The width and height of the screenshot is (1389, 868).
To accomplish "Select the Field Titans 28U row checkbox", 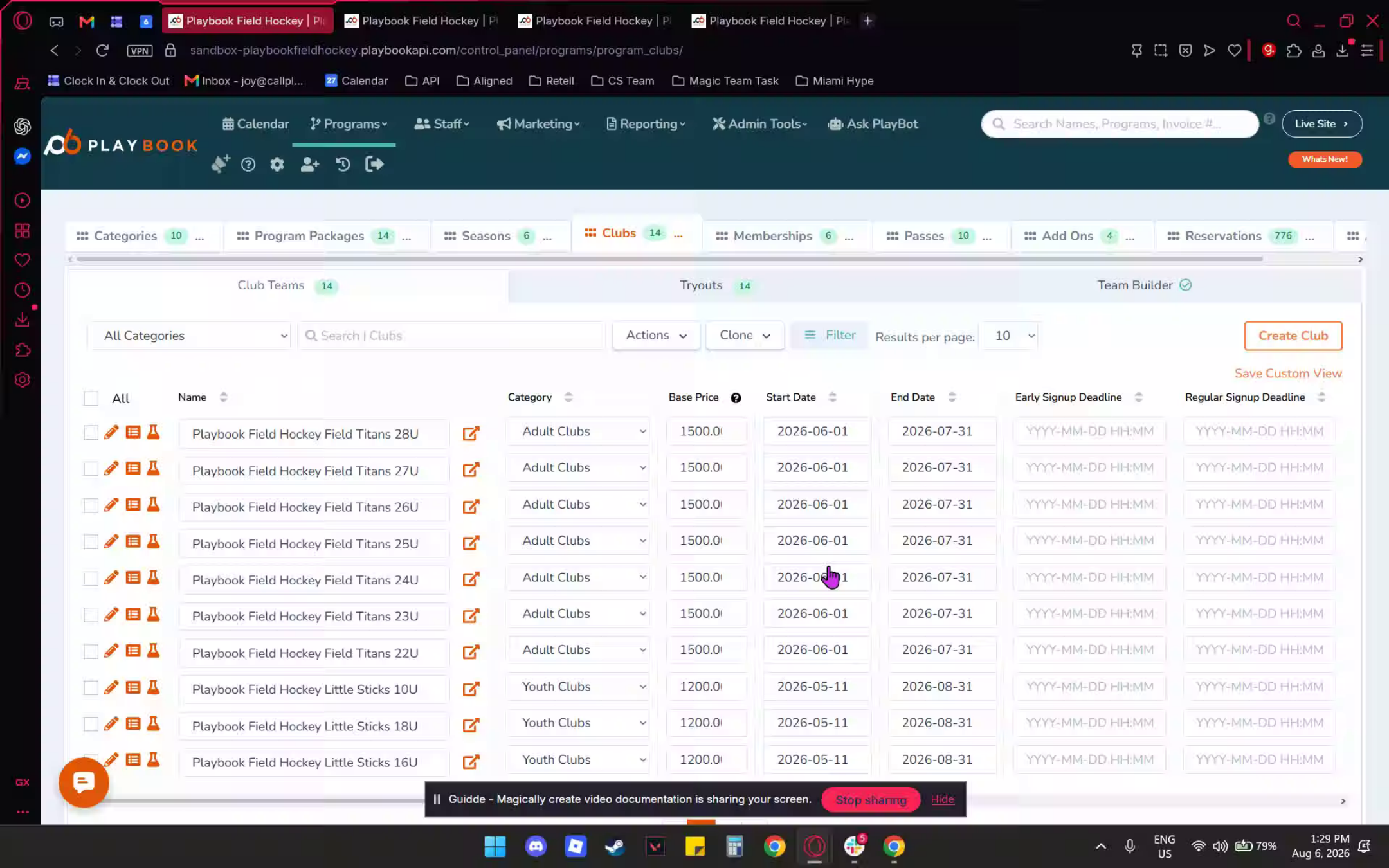I will coord(91,433).
